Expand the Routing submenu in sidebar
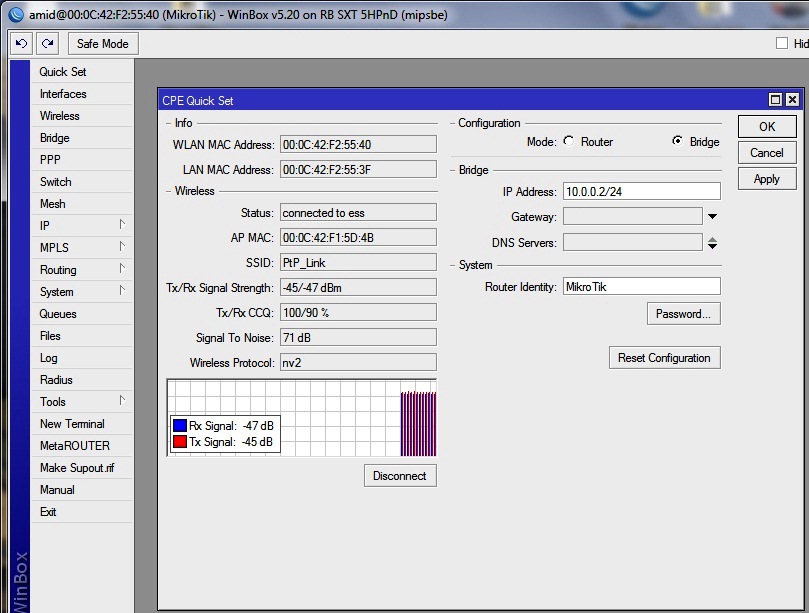 point(122,270)
